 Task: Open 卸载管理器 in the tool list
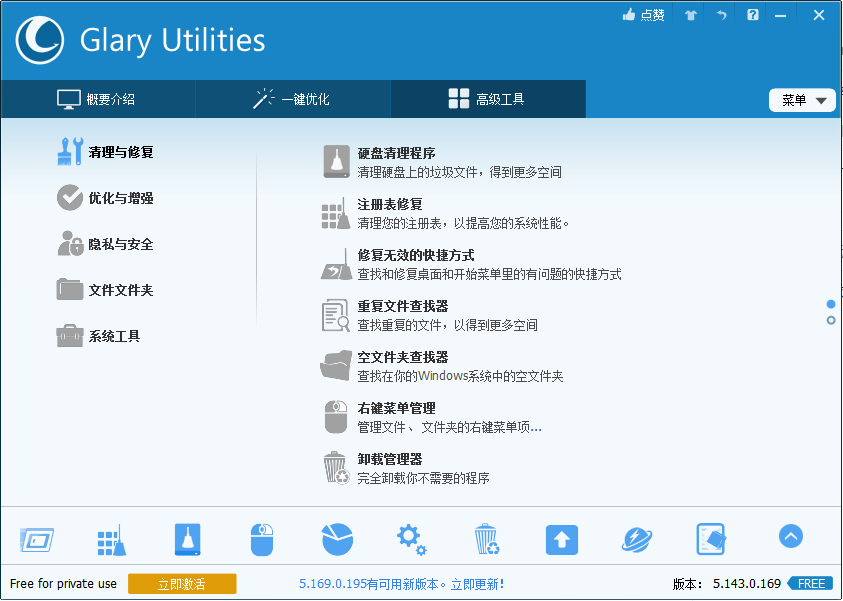coord(406,469)
